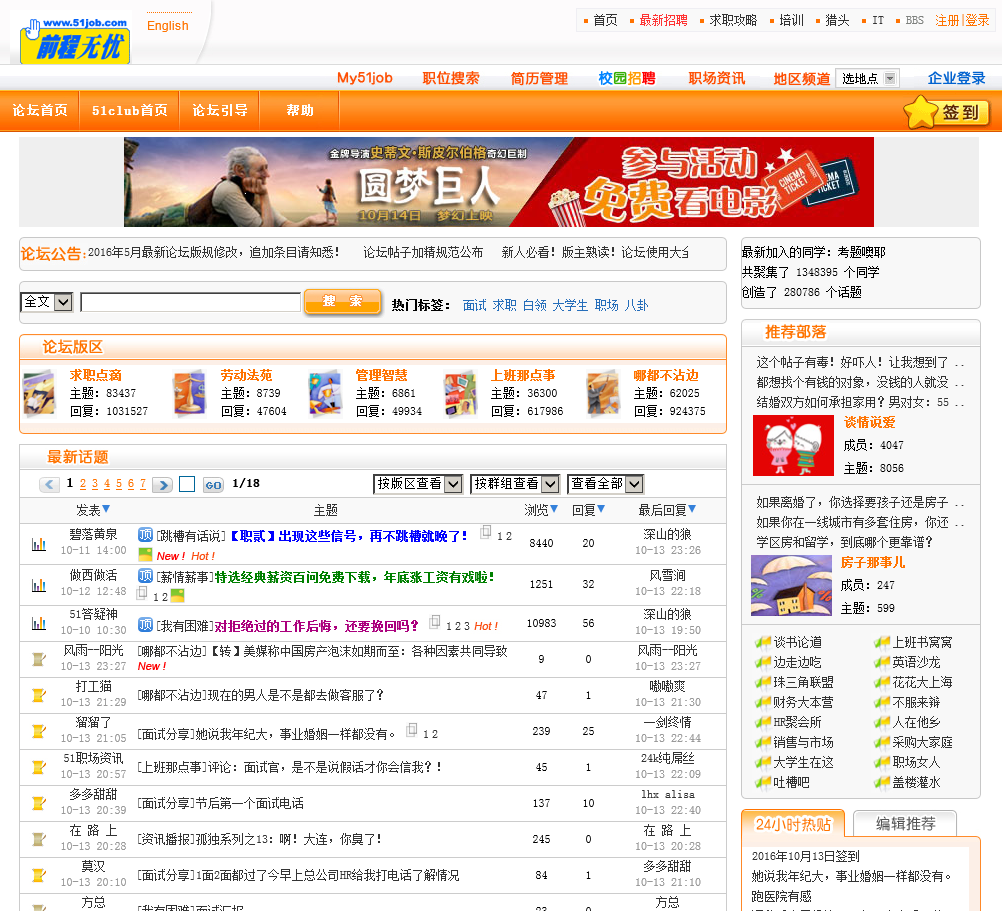The width and height of the screenshot is (1002, 911).
Task: Click the 51job logo
Action: (75, 40)
